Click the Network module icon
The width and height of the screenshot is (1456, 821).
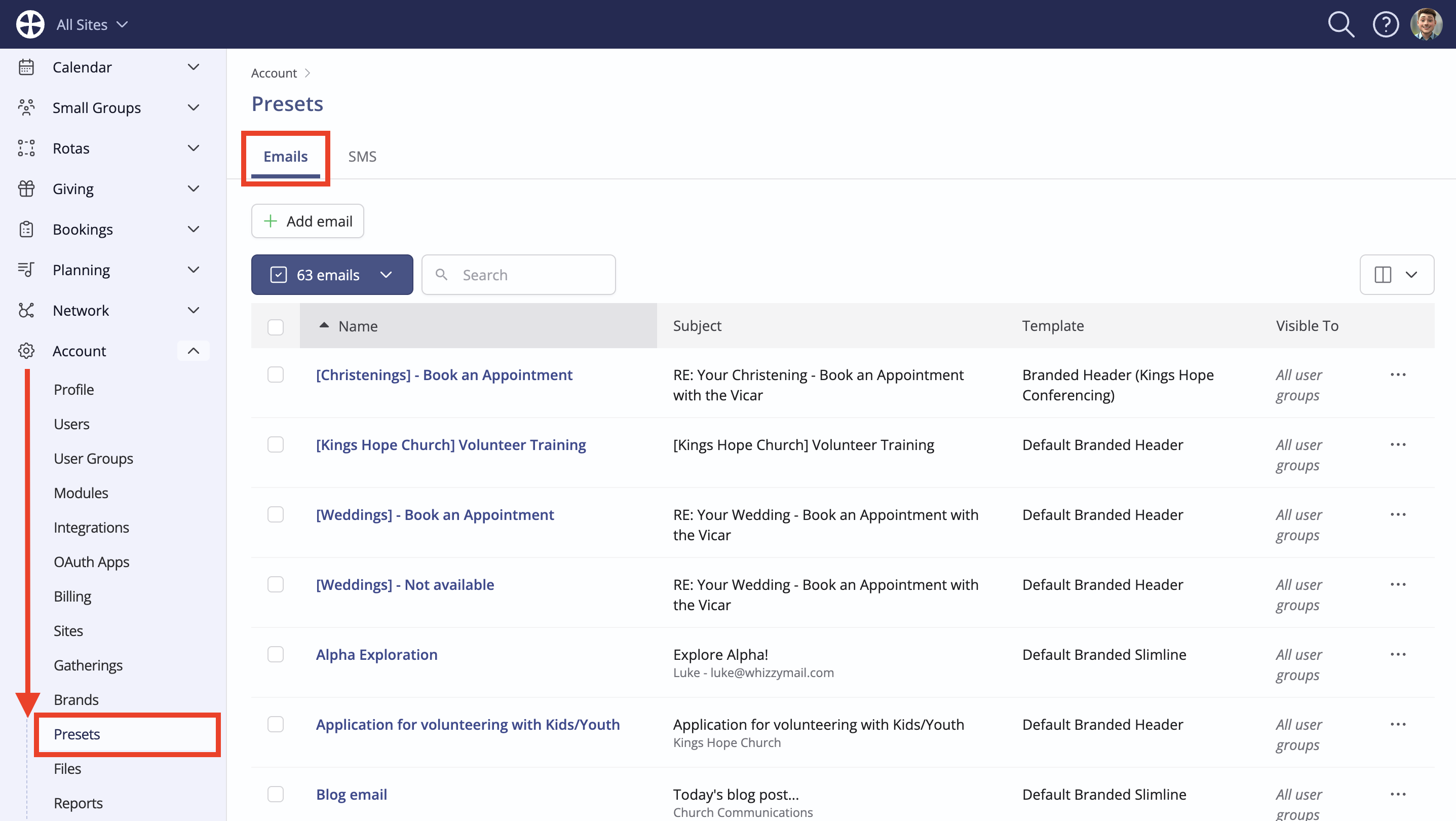(x=26, y=311)
